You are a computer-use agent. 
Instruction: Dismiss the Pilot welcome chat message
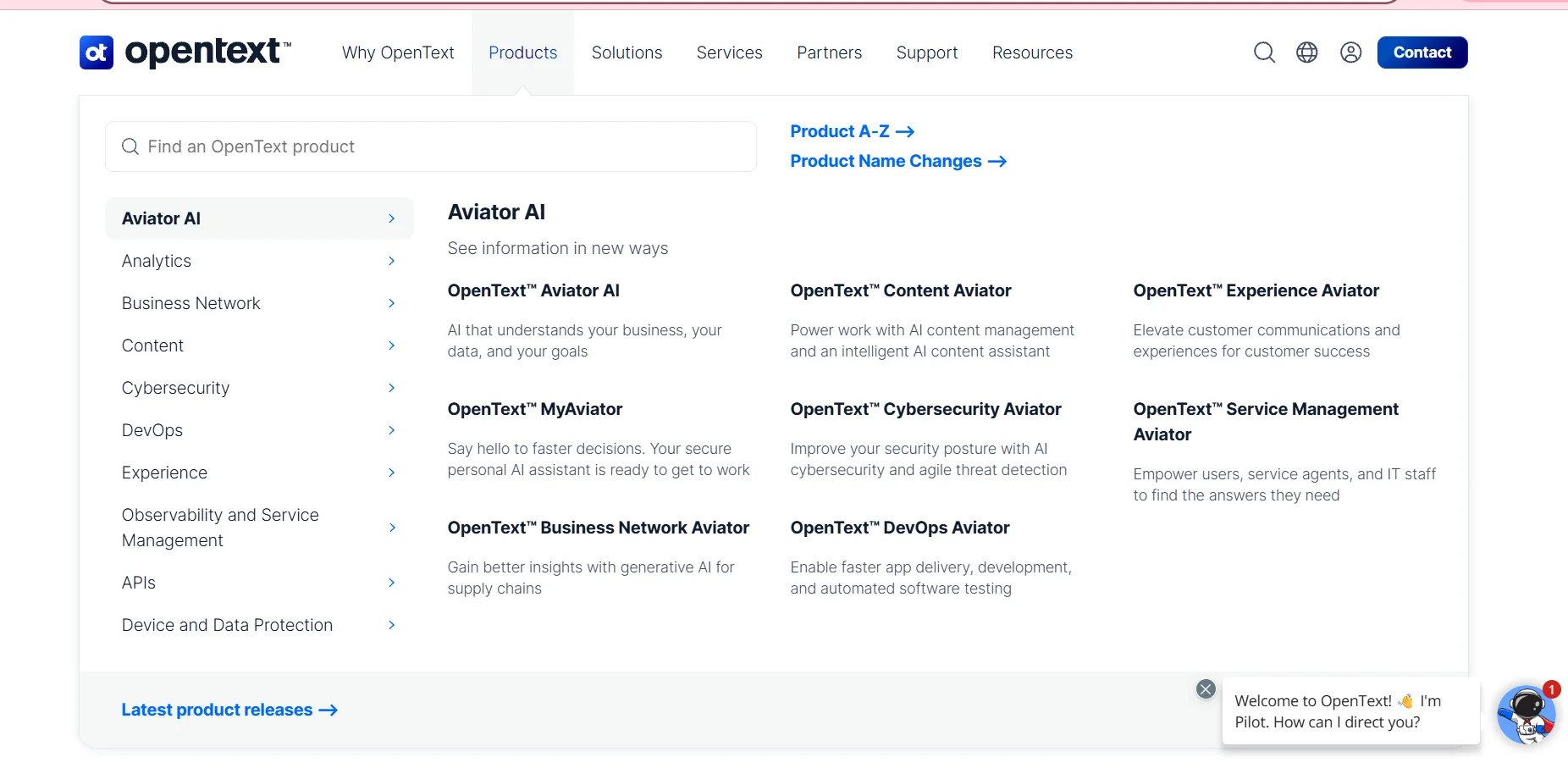1206,689
